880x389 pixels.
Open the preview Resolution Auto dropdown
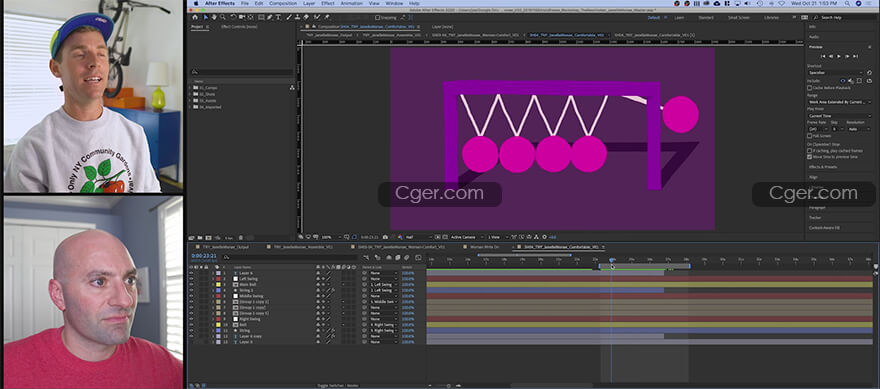859,129
